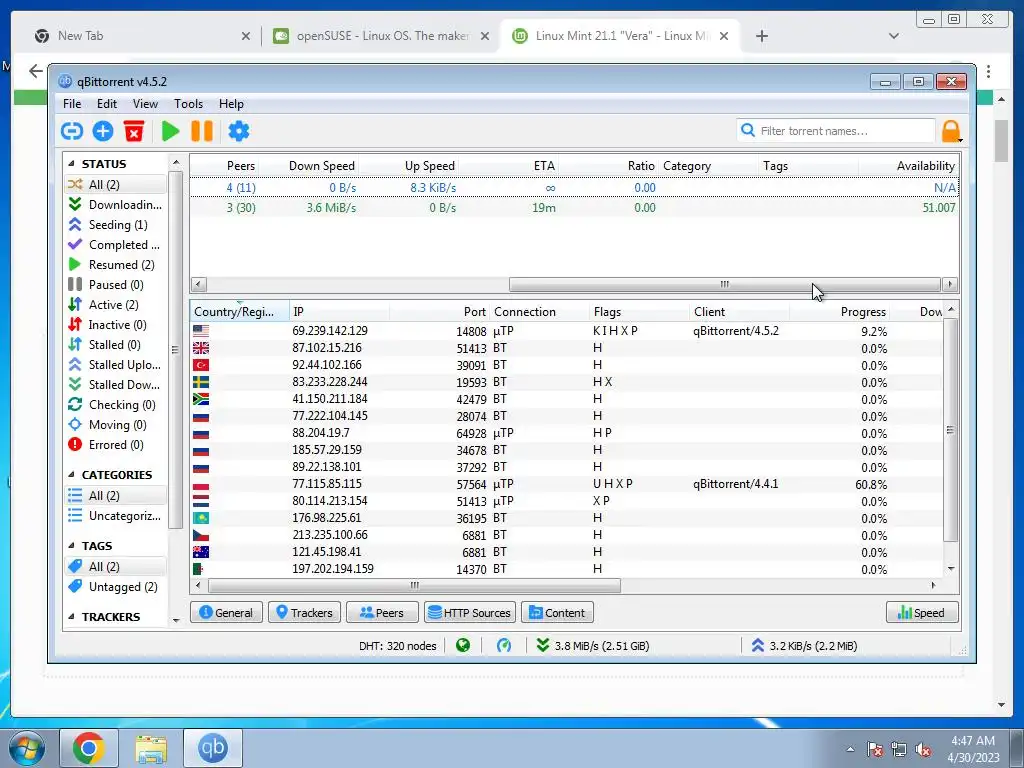This screenshot has height=768, width=1024.
Task: Select the Resumed (2) status filter
Action: tap(116, 264)
